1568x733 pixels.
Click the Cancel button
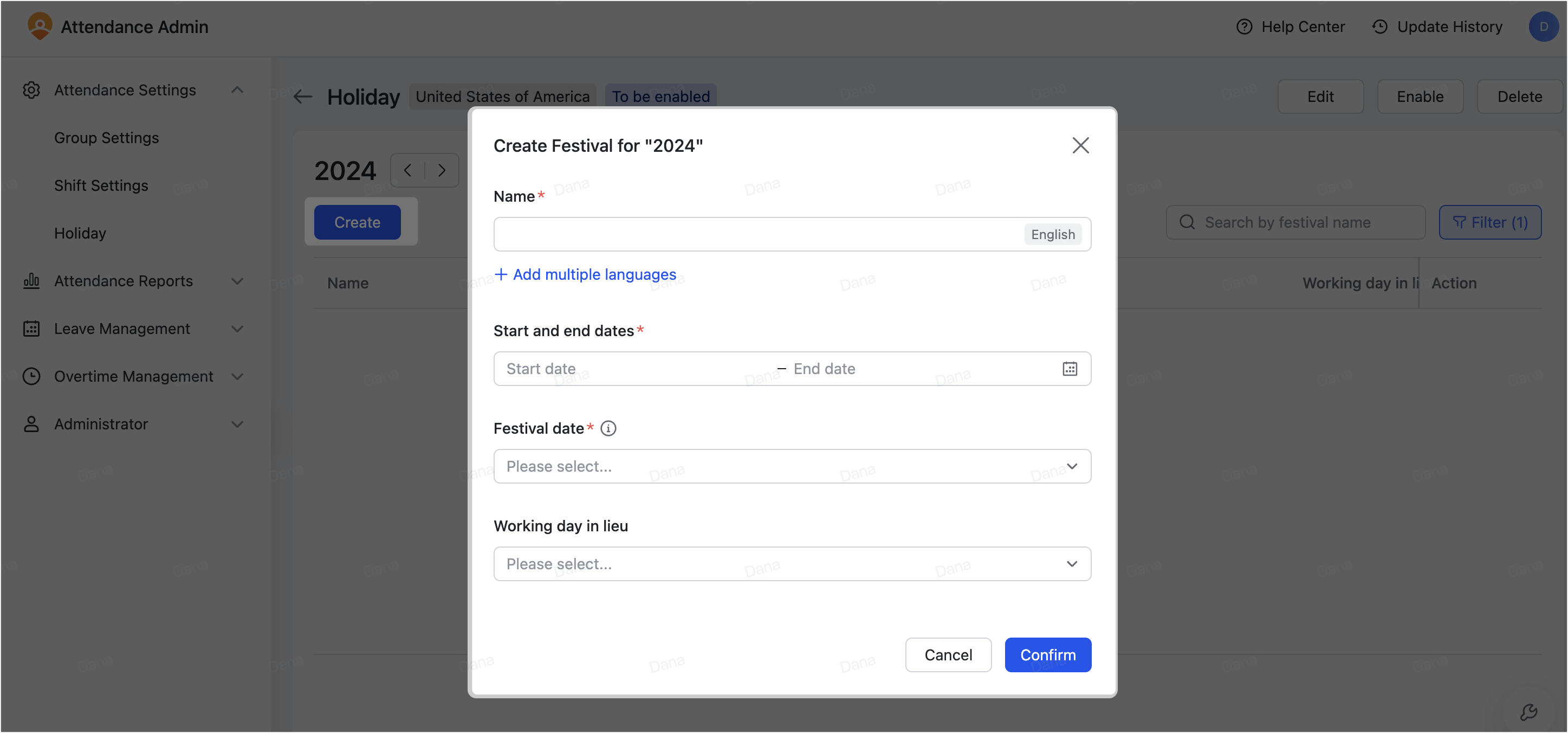tap(948, 655)
